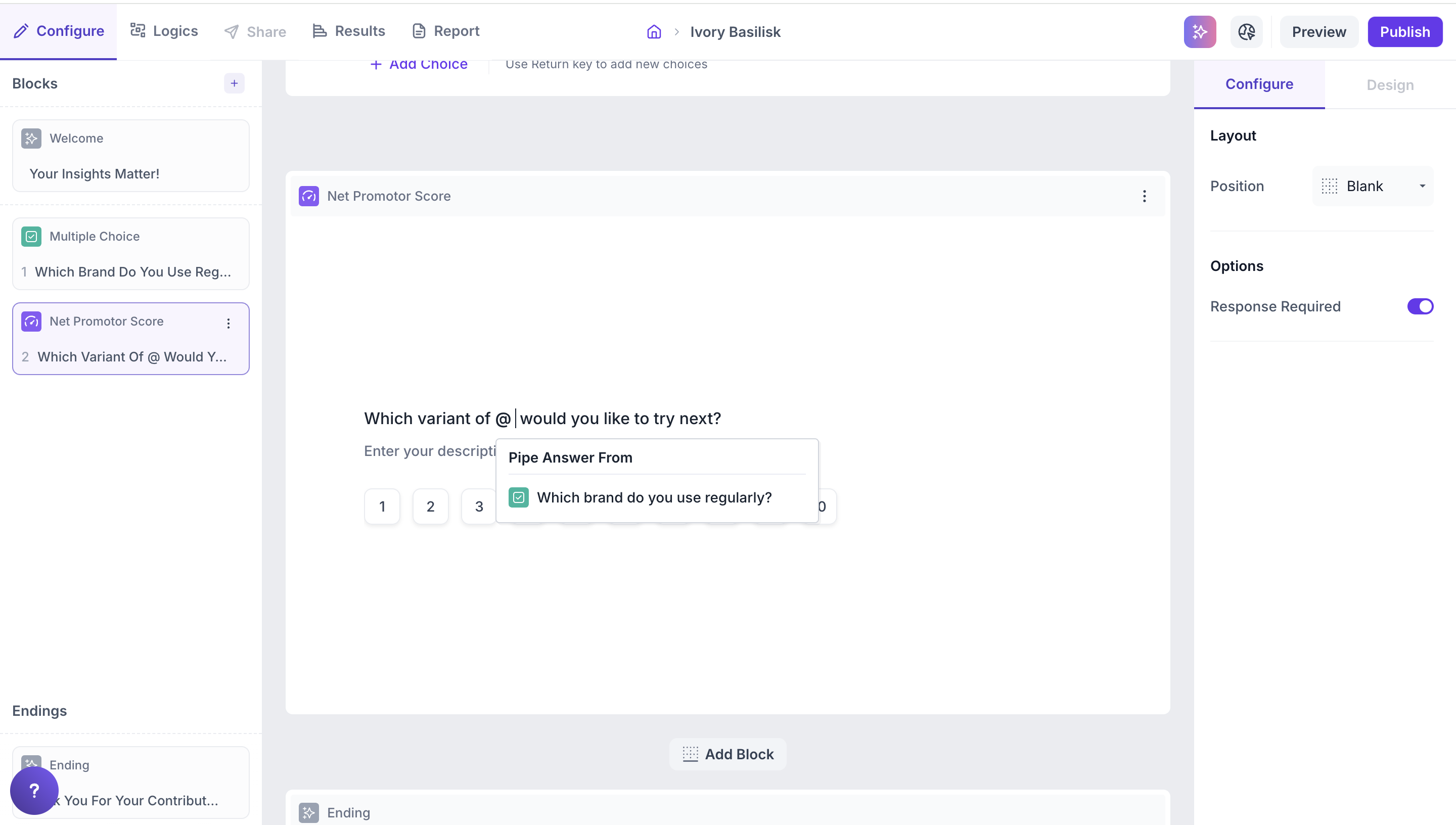The width and height of the screenshot is (1456, 825).
Task: Select 'Which brand do you use regularly?' pipe option
Action: point(654,497)
